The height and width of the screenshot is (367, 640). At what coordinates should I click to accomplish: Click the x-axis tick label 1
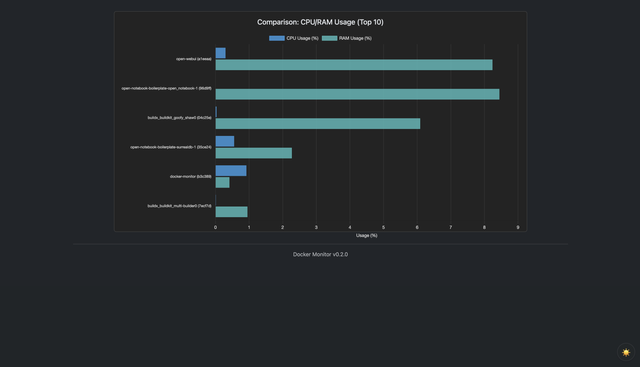coord(249,227)
